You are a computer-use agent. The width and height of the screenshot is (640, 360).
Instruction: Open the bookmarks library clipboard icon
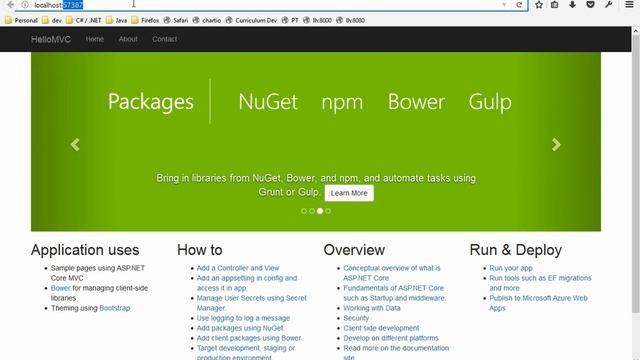[x=554, y=5]
